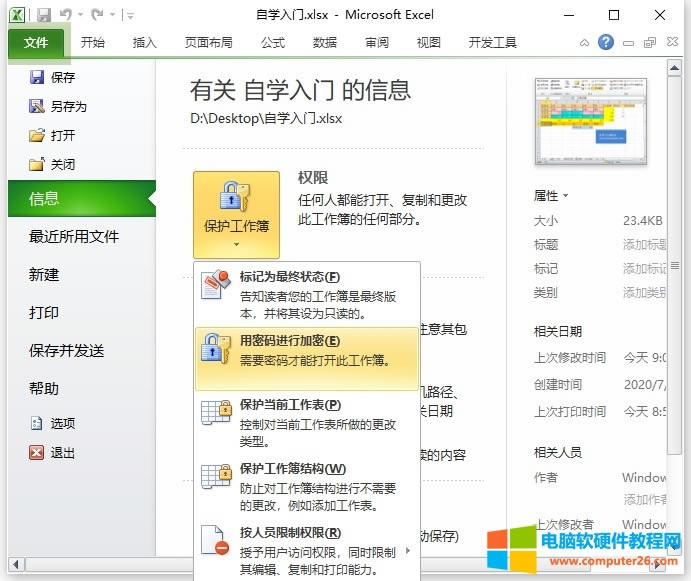This screenshot has height=581, width=691.
Task: Click the 23.4KB size value
Action: (x=643, y=220)
